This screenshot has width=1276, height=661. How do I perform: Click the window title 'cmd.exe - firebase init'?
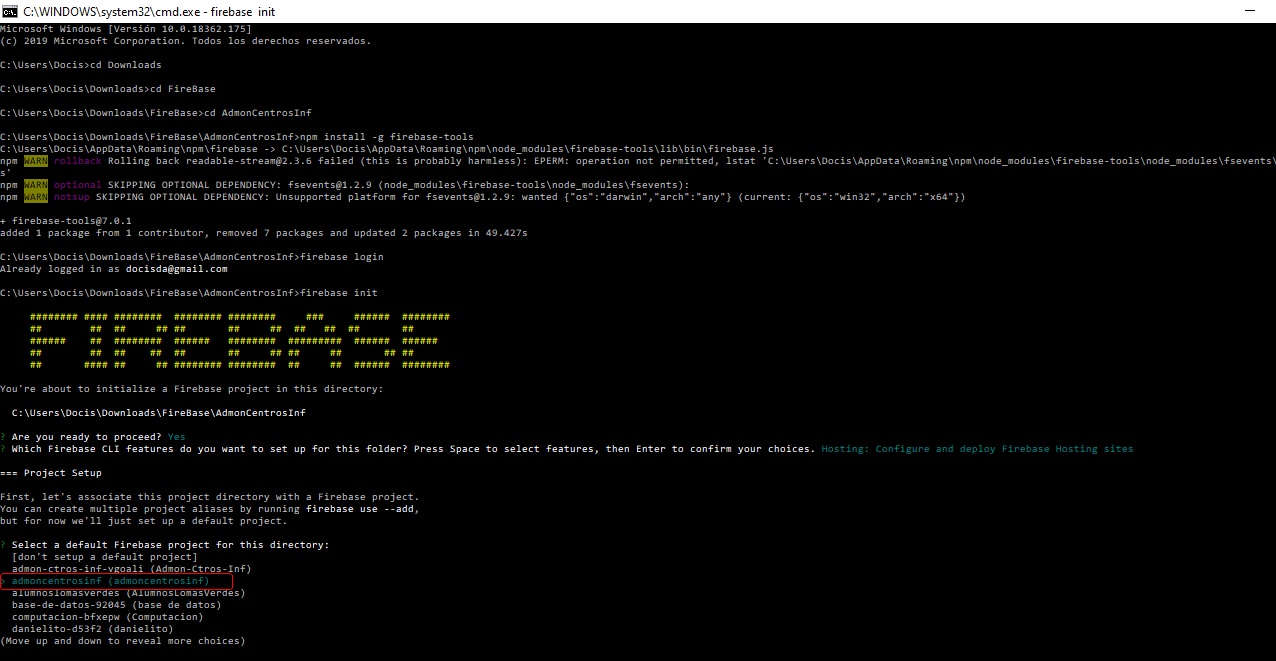click(x=150, y=11)
